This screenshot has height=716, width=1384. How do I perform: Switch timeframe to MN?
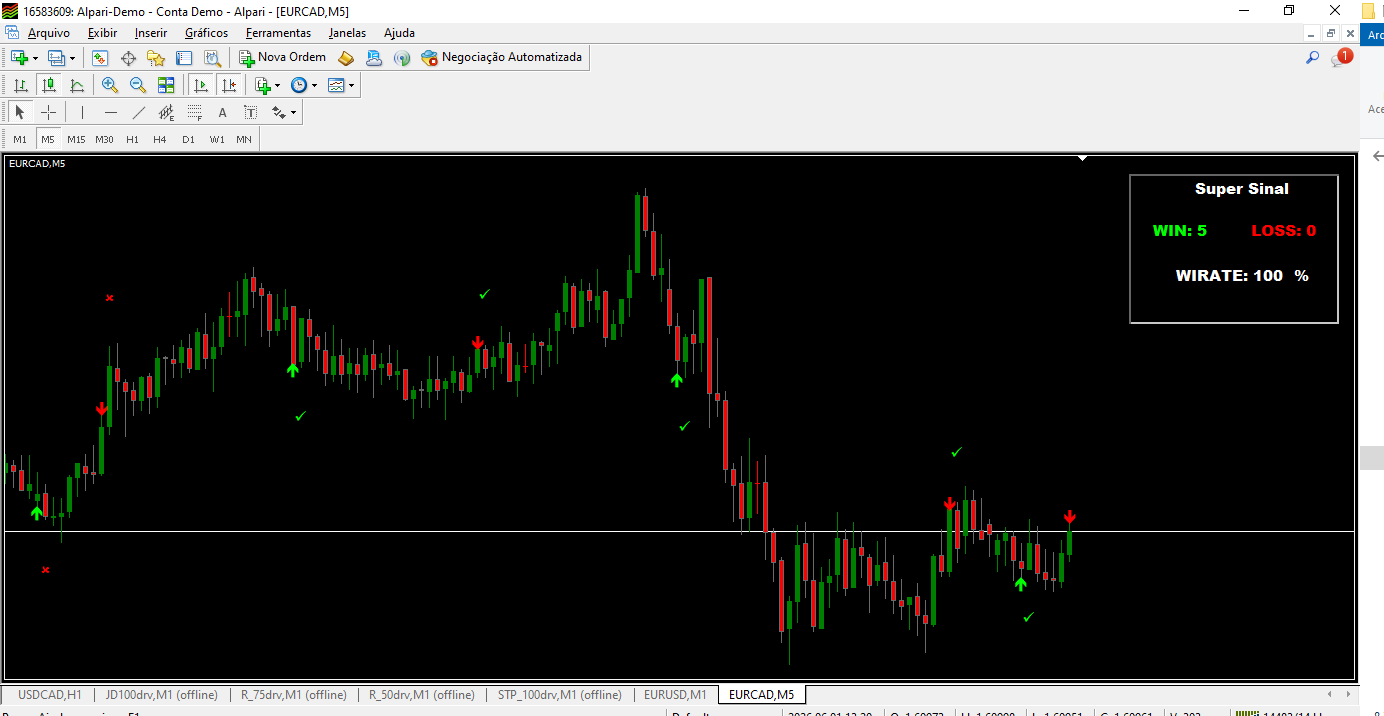coord(244,139)
